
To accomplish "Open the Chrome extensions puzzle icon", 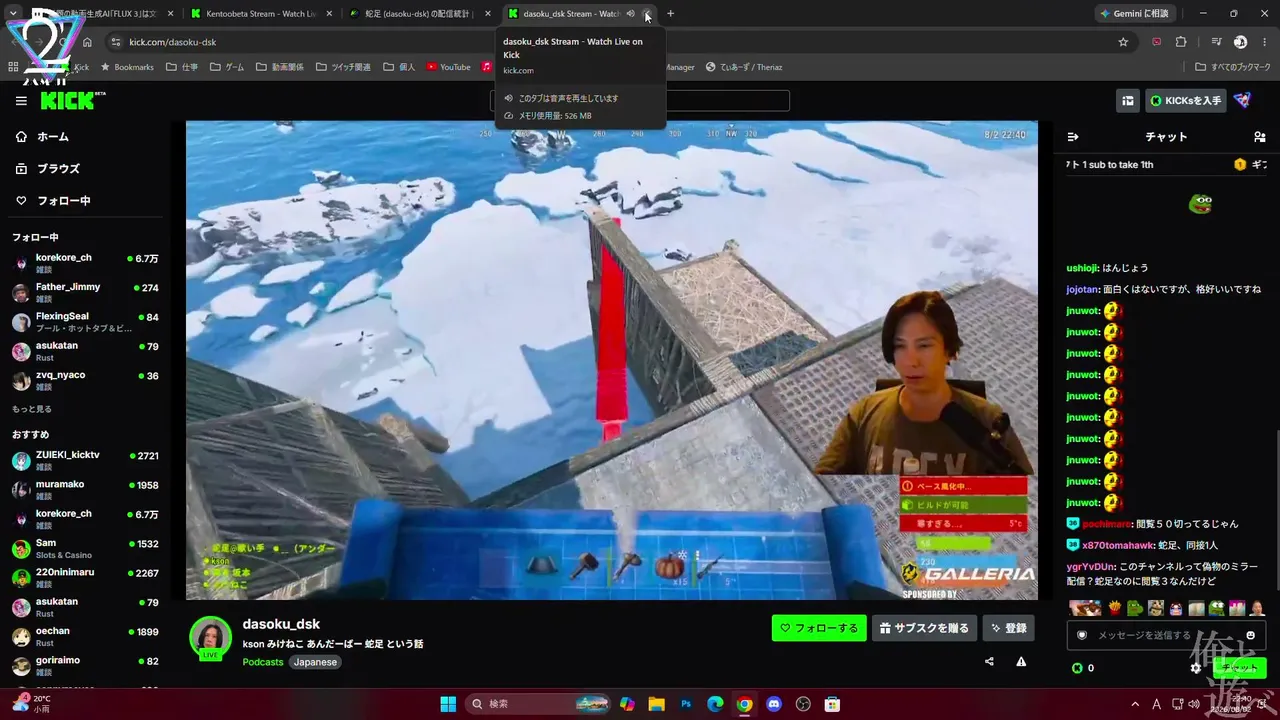I will (x=1181, y=42).
